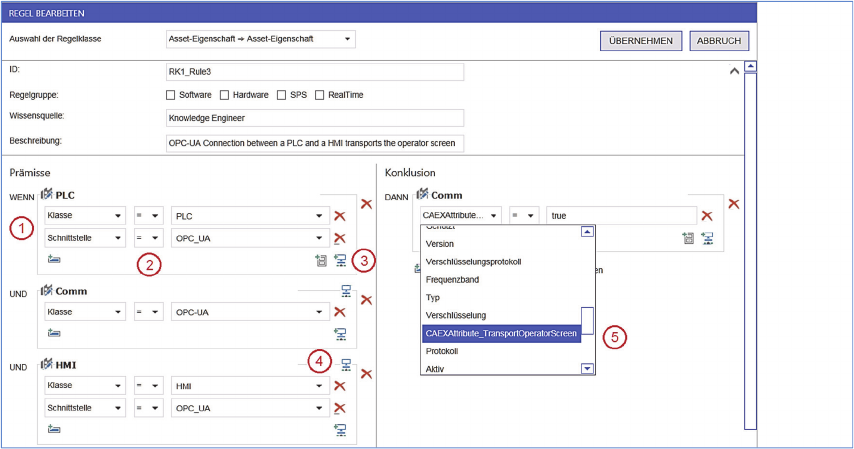Click the ÜBERNEHMEN button
Viewport: 854px width, 449px height.
[x=642, y=41]
